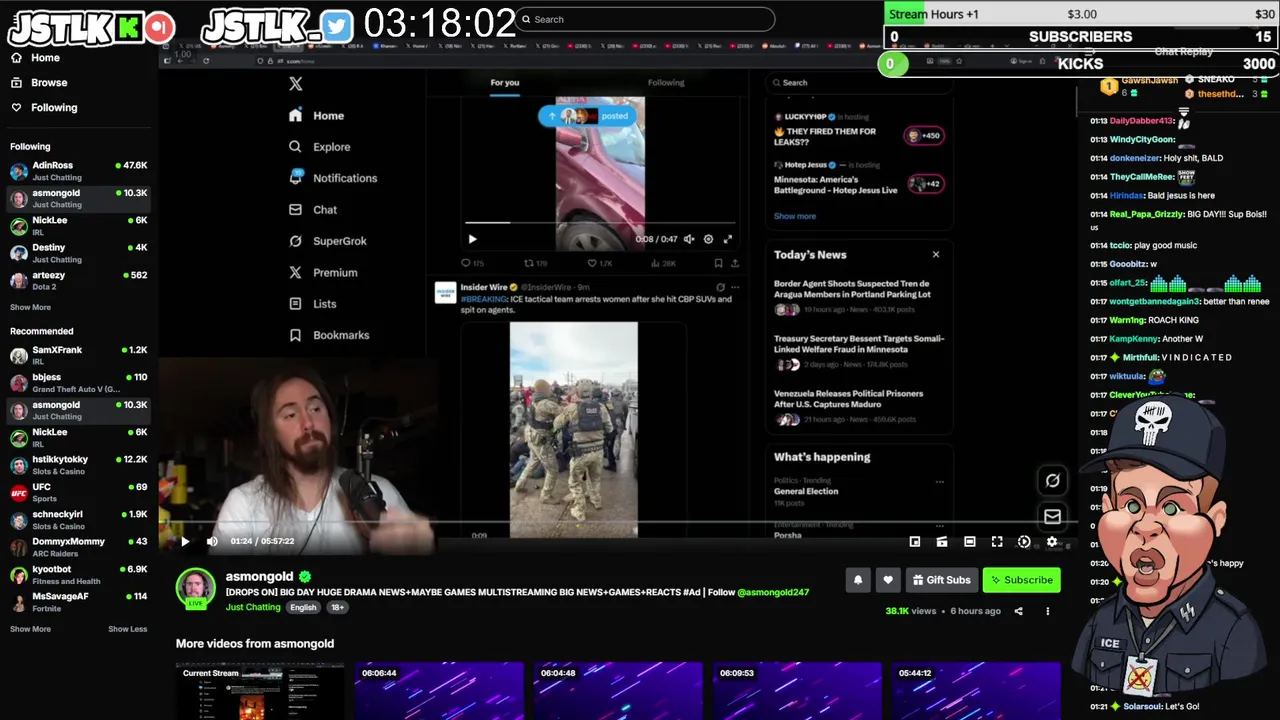Open Explore in X sidebar
This screenshot has width=1280, height=720.
[320, 147]
